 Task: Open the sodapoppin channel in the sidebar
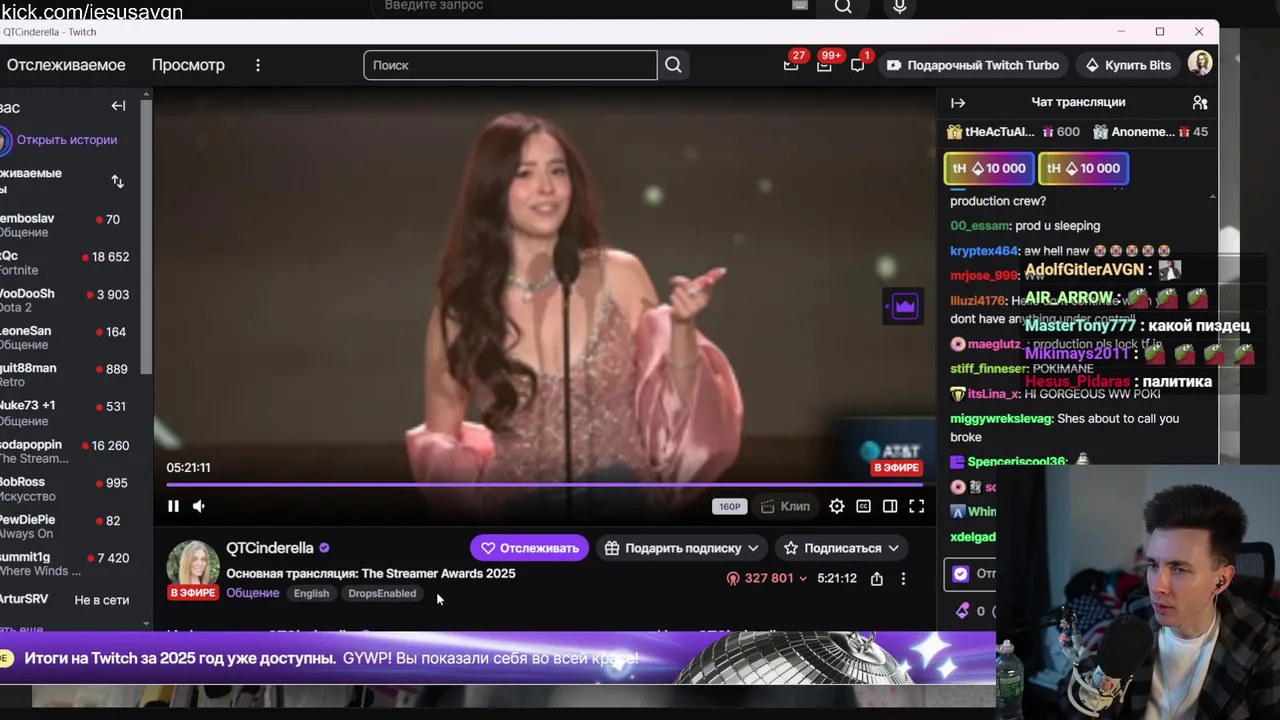[70, 451]
